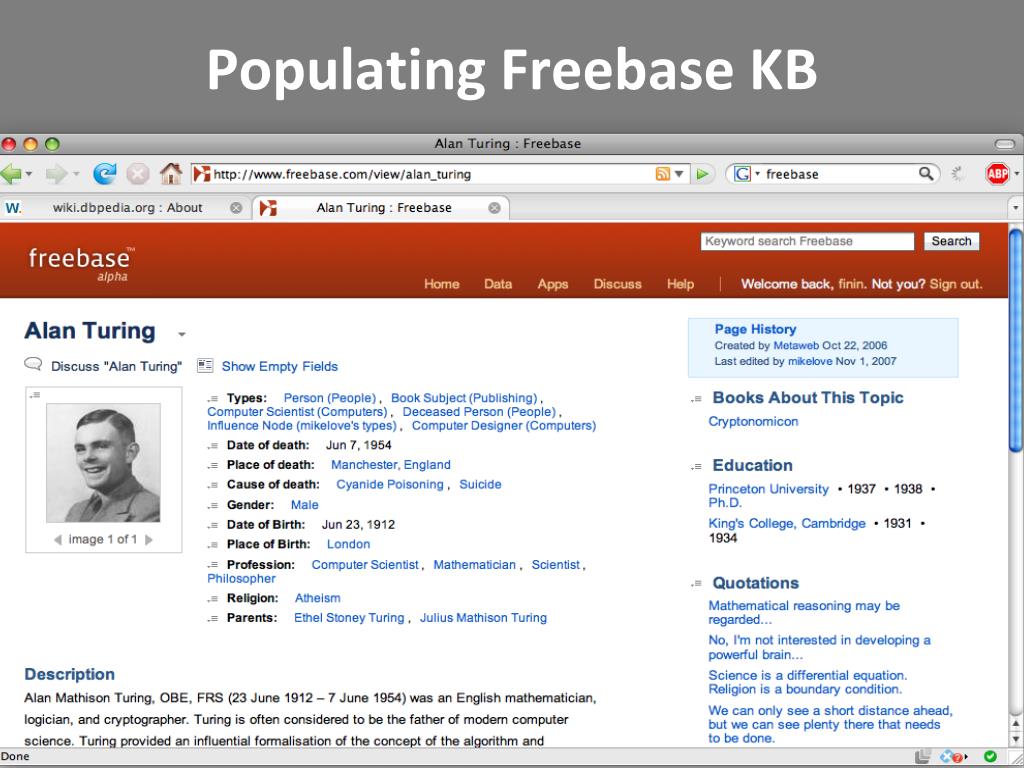Click the magnifier icon in the browser search box

coord(925,173)
